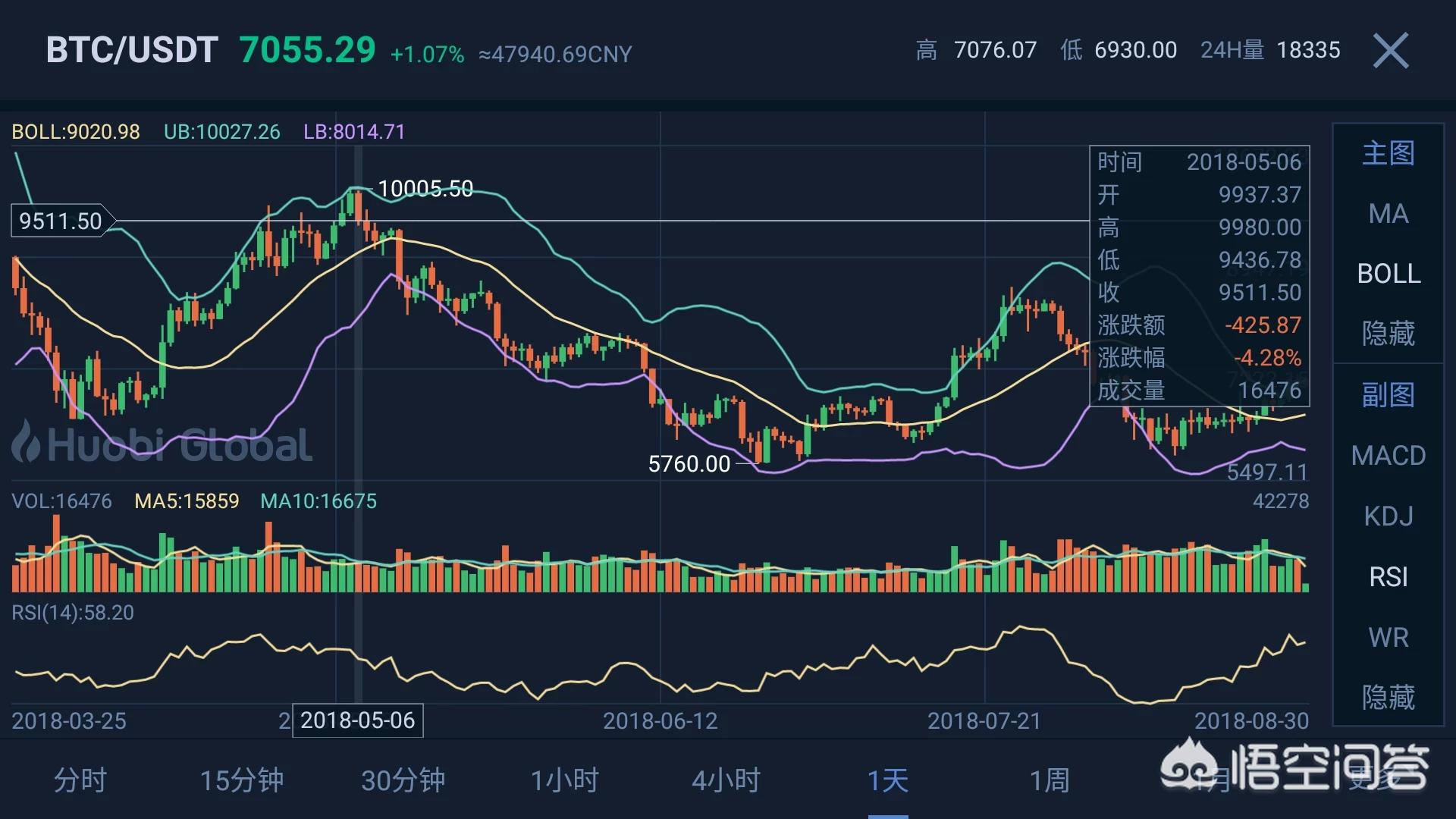1456x819 pixels.
Task: Select BOLL option in right side panel
Action: [1389, 274]
